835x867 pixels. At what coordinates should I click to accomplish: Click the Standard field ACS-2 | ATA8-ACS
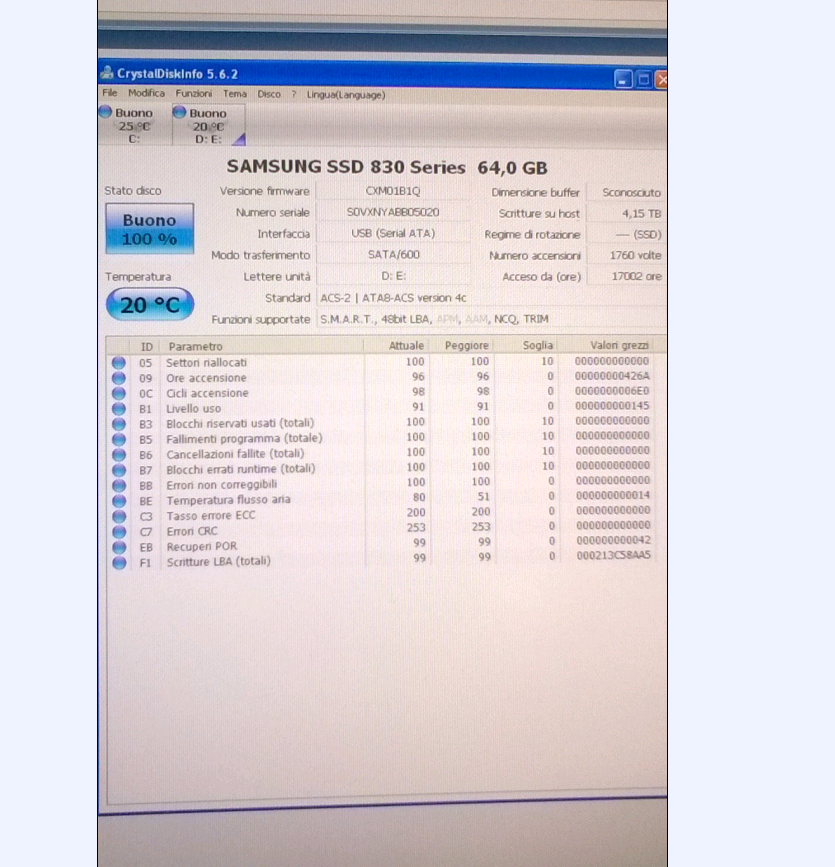(490, 298)
